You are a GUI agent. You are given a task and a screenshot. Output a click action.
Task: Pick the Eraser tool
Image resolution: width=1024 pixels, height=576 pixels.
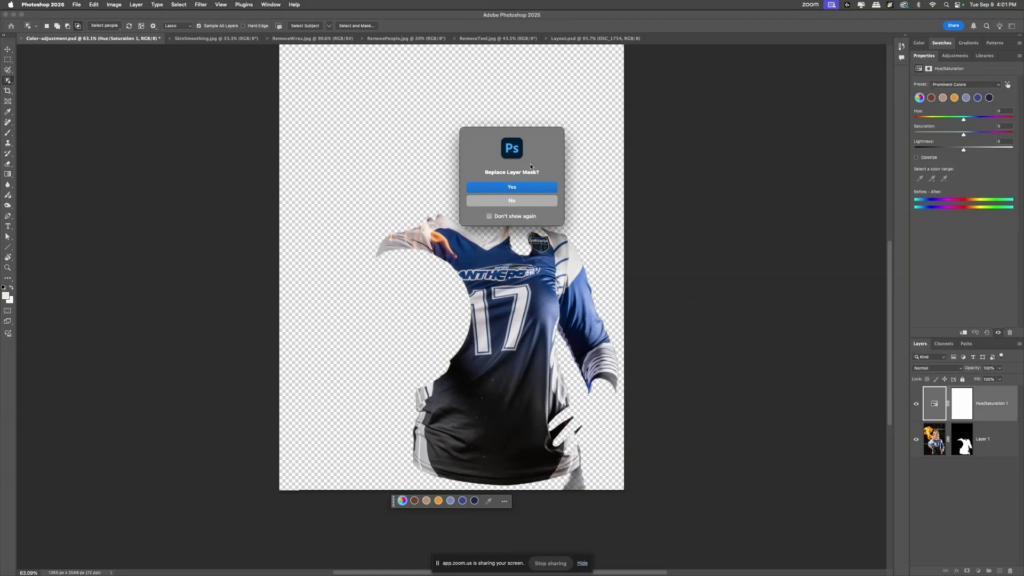coord(8,163)
